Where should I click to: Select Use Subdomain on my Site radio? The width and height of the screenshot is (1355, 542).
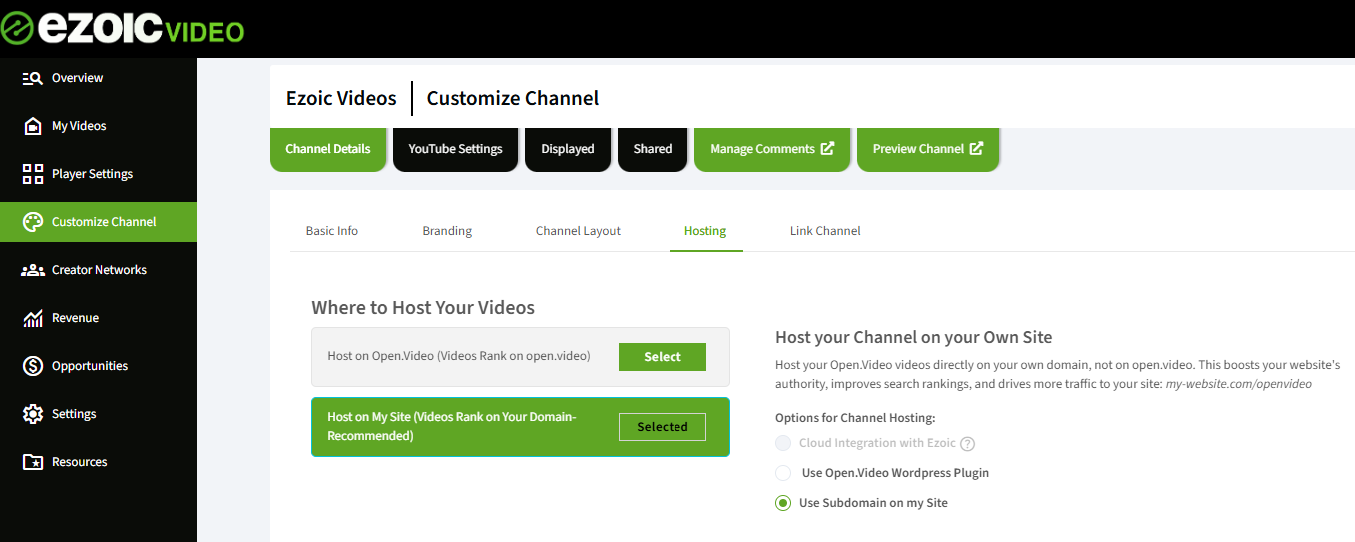pyautogui.click(x=783, y=503)
